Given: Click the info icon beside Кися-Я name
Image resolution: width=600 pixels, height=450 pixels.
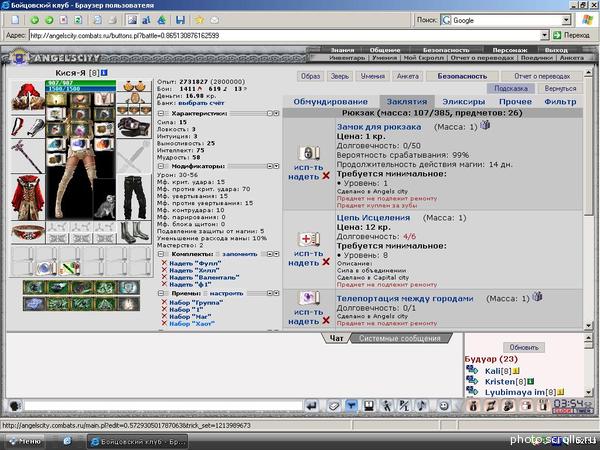Looking at the screenshot, I should [104, 73].
